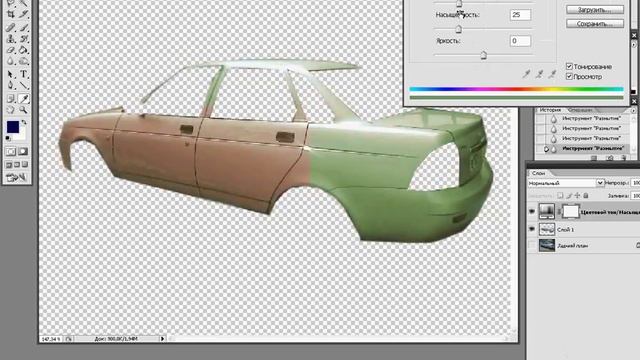This screenshot has width=640, height=360.
Task: Uncheck the Просмотр (Preview) checkbox
Action: 569,76
